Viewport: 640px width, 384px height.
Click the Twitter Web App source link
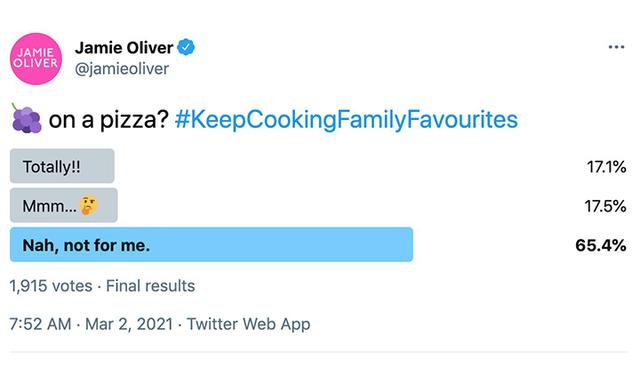249,324
